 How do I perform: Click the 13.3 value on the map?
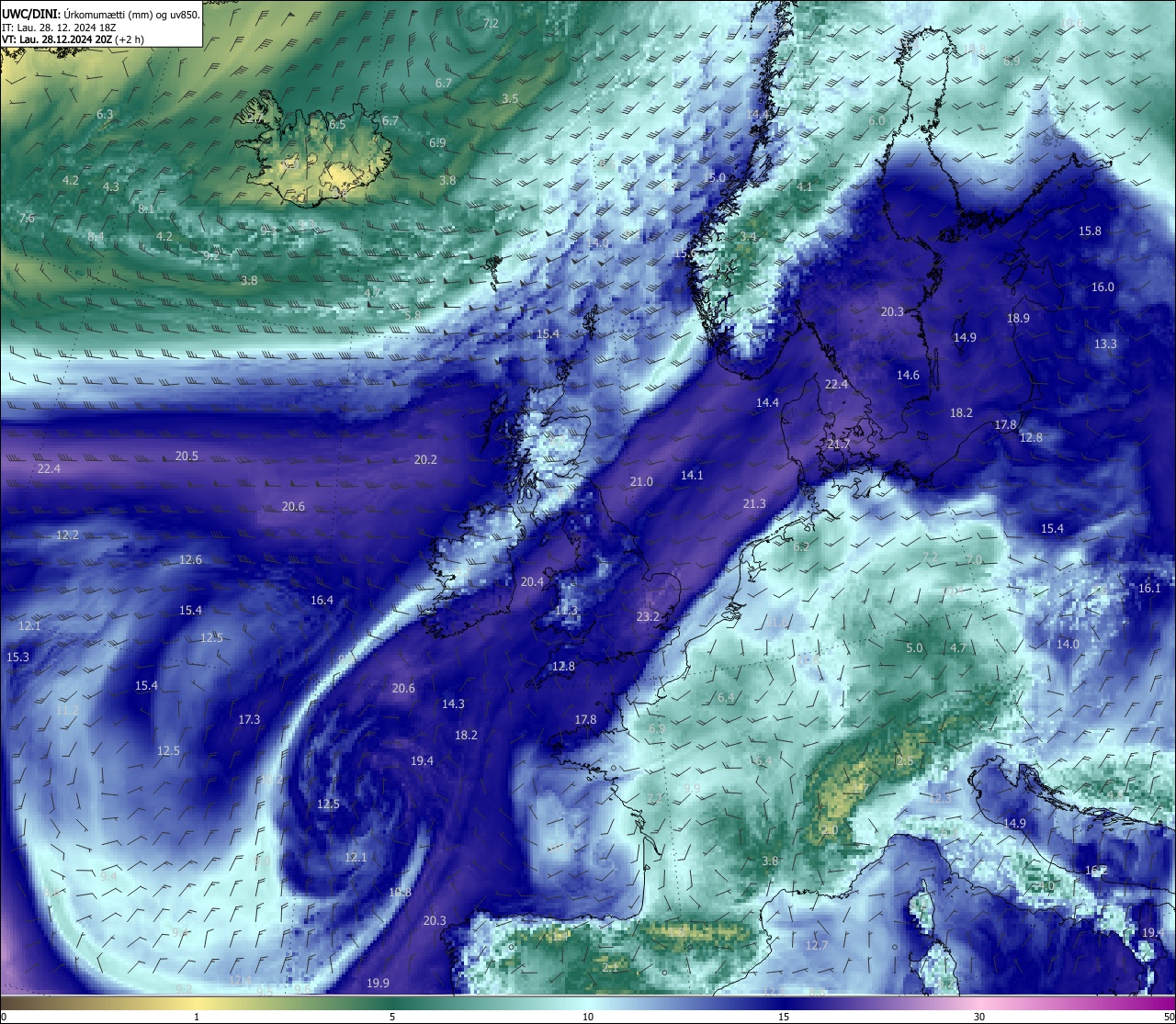coord(1105,343)
